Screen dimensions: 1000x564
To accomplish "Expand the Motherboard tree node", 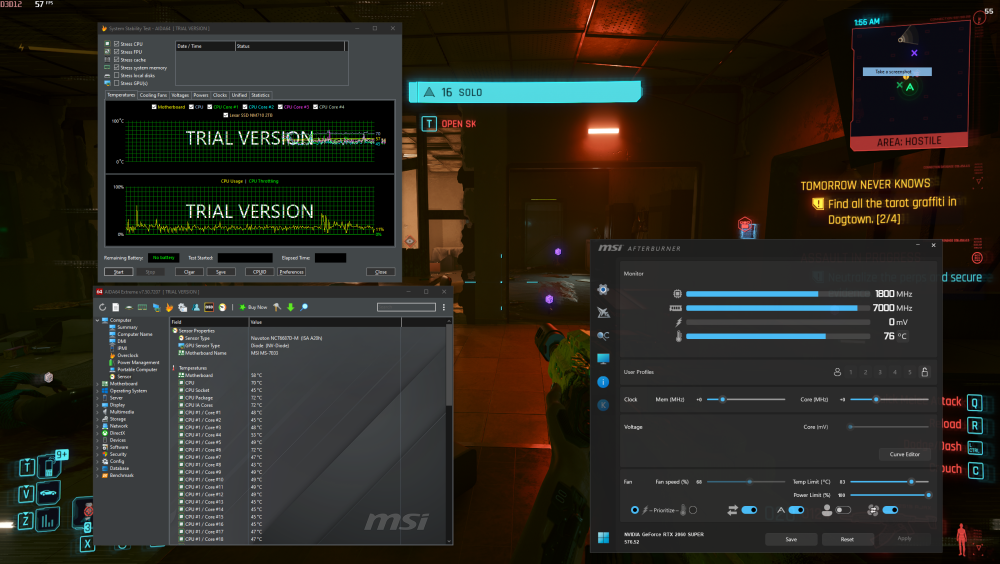I will click(98, 383).
